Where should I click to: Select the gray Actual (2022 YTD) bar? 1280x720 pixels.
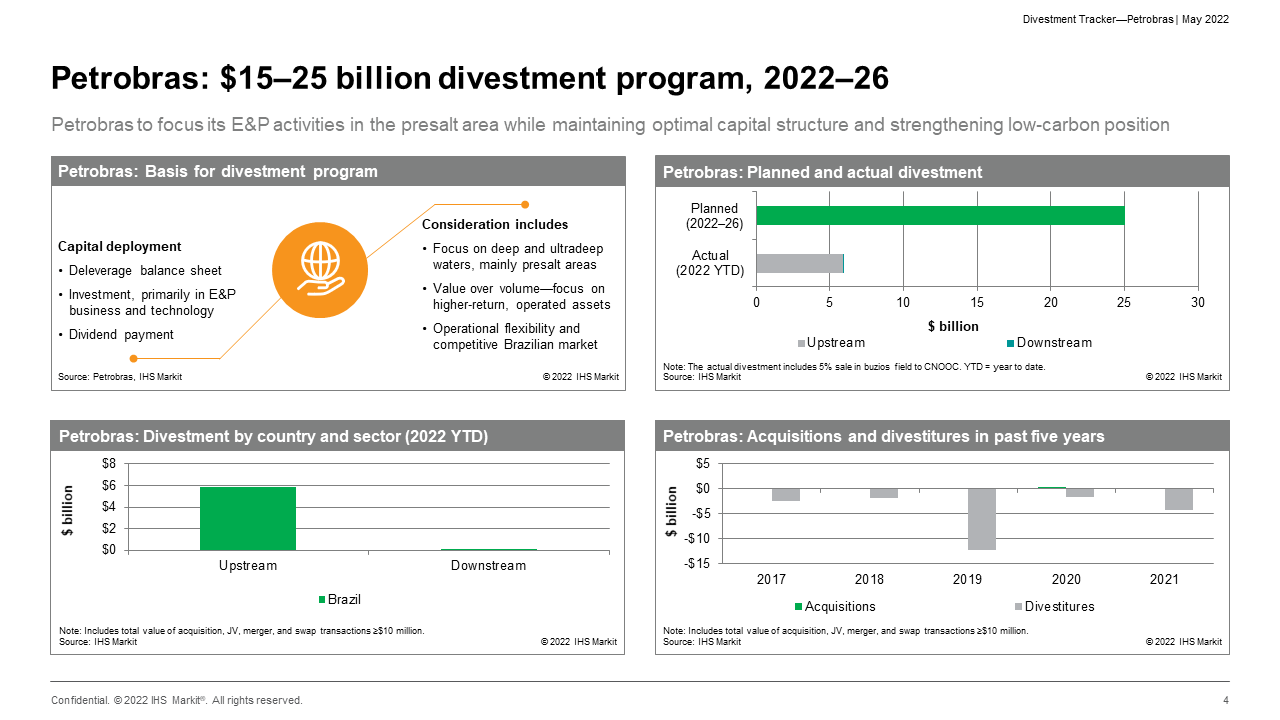(x=799, y=263)
